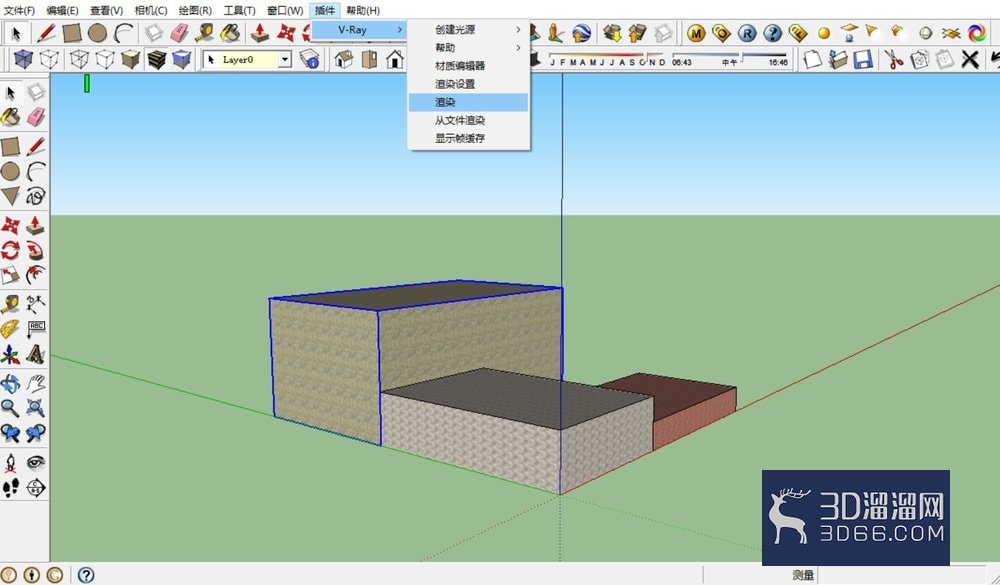
Task: Open the Layer Manager icon
Action: pyautogui.click(x=309, y=59)
